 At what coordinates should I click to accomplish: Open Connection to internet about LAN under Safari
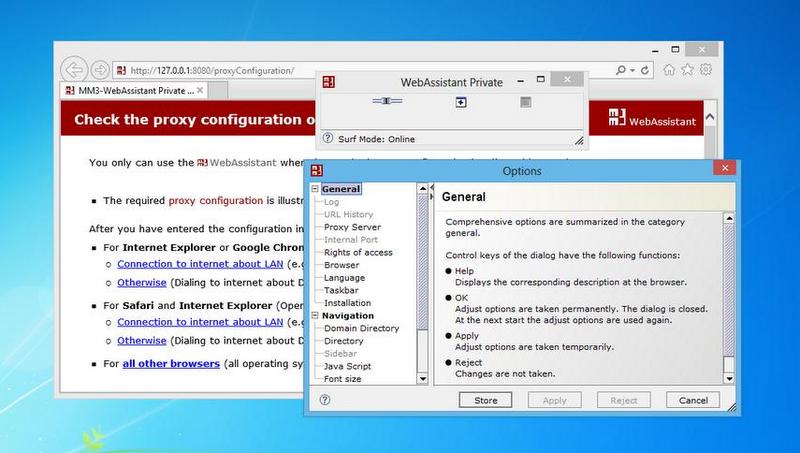[x=200, y=322]
